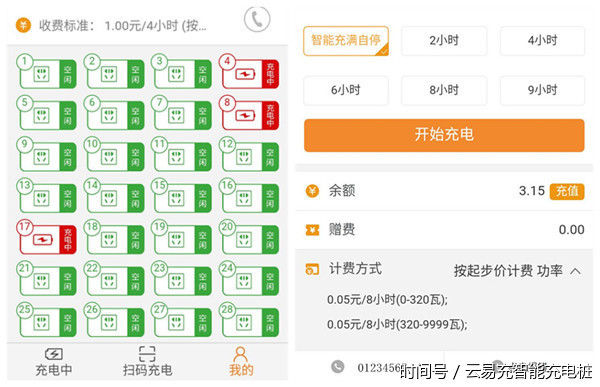Tap the 余额 yuan coin icon
600x387 pixels.
click(x=312, y=191)
